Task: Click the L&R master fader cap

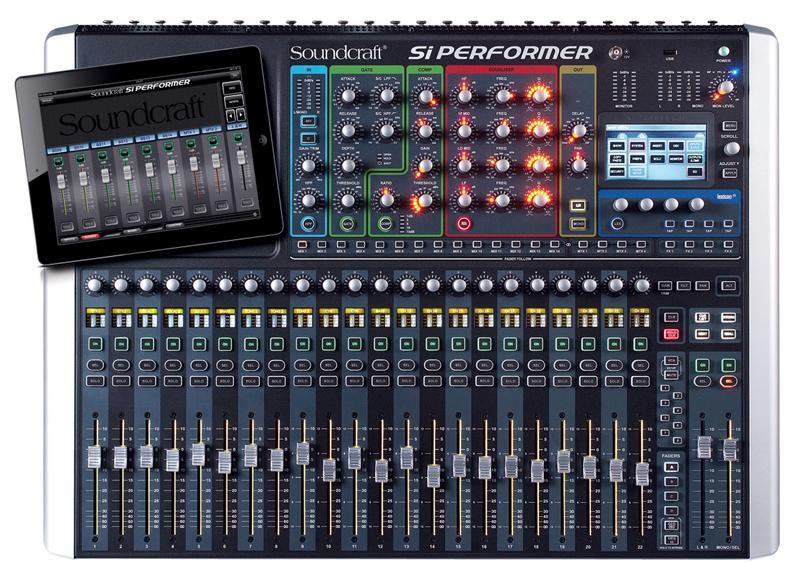Action: (704, 447)
